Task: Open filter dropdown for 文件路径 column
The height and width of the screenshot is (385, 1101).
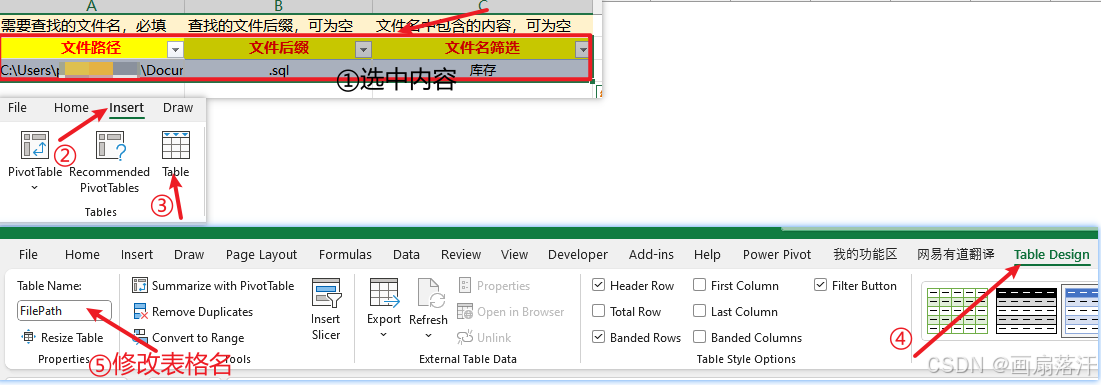Action: click(175, 49)
